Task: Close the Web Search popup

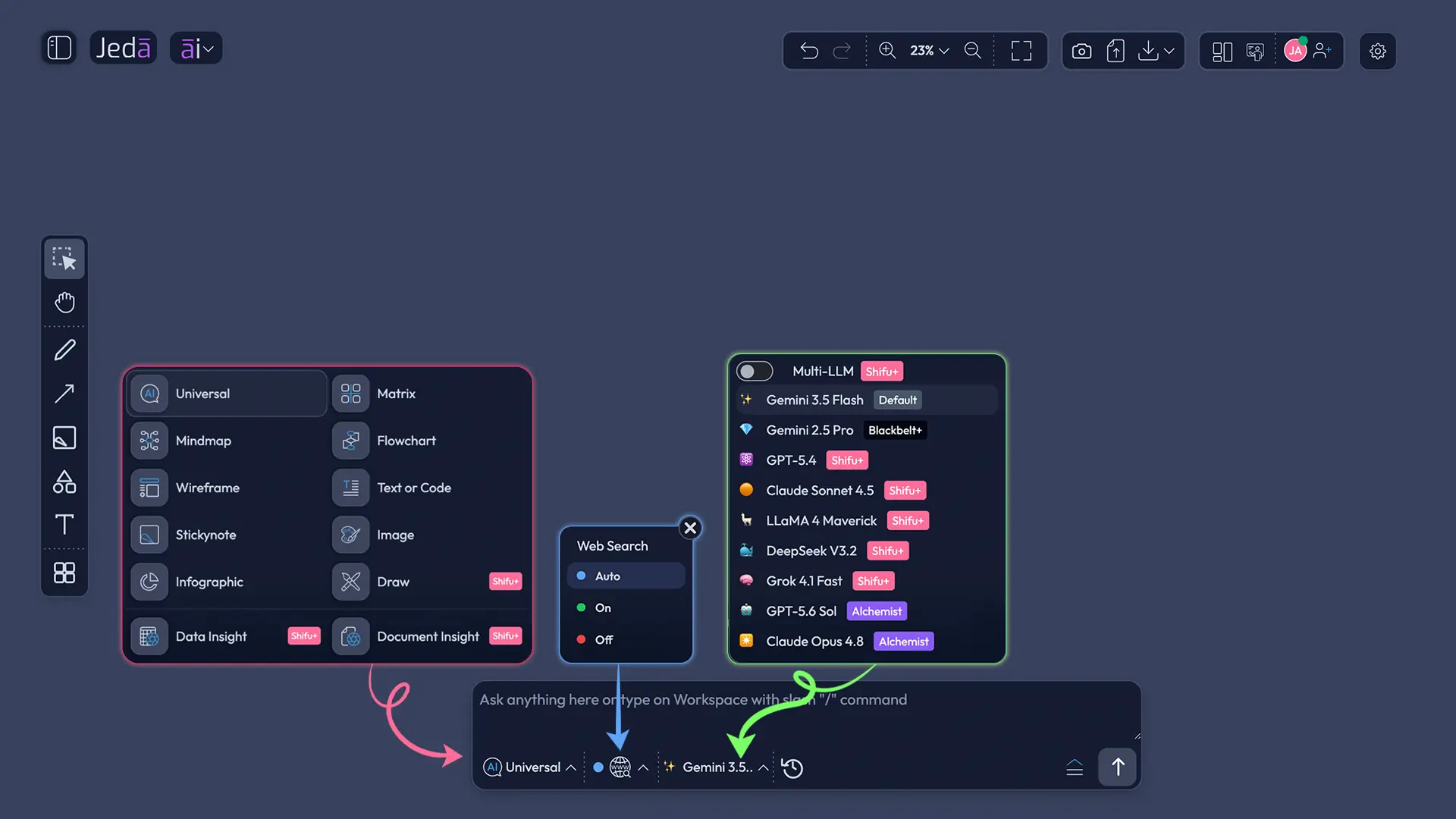Action: [x=690, y=528]
